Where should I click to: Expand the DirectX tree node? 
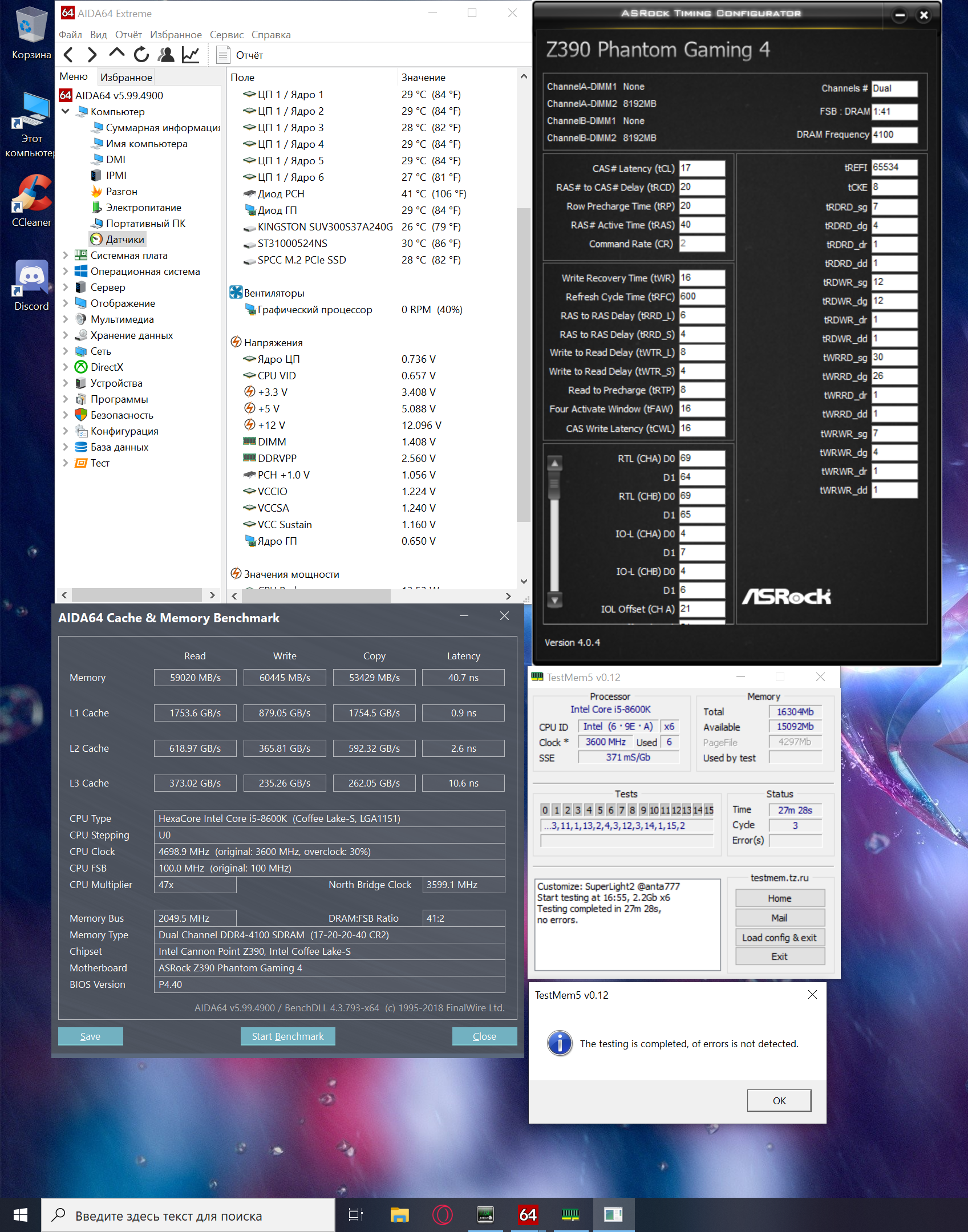66,367
